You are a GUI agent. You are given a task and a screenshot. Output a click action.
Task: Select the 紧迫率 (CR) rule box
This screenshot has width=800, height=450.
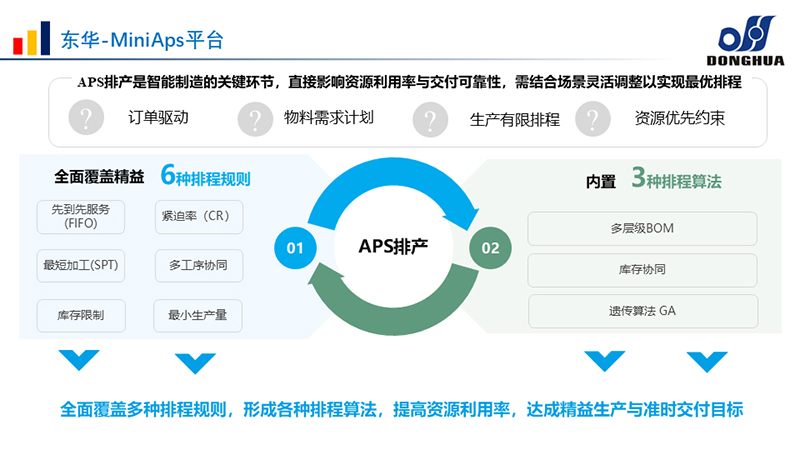click(x=197, y=217)
